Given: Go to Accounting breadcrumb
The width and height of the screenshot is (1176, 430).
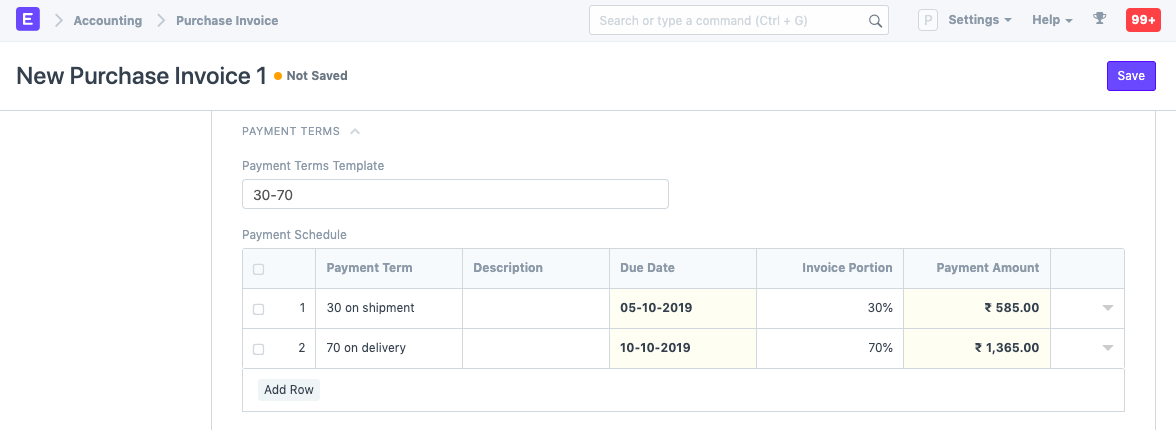Looking at the screenshot, I should [x=108, y=20].
